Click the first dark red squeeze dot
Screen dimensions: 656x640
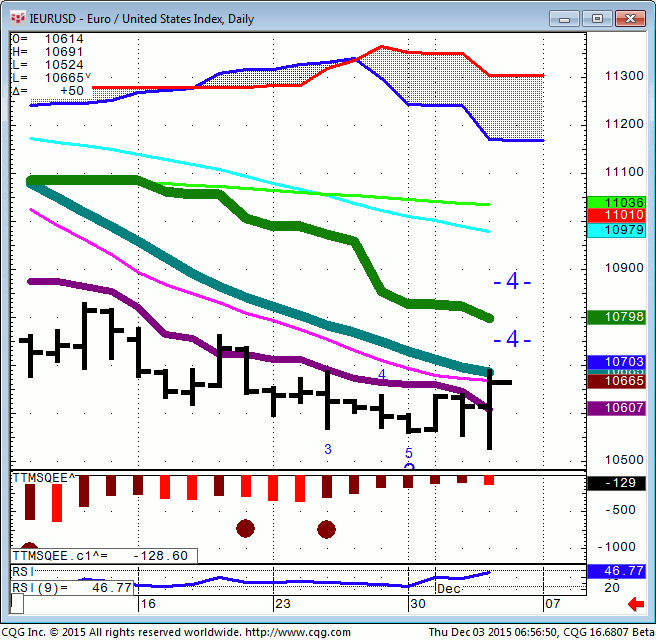coord(246,529)
